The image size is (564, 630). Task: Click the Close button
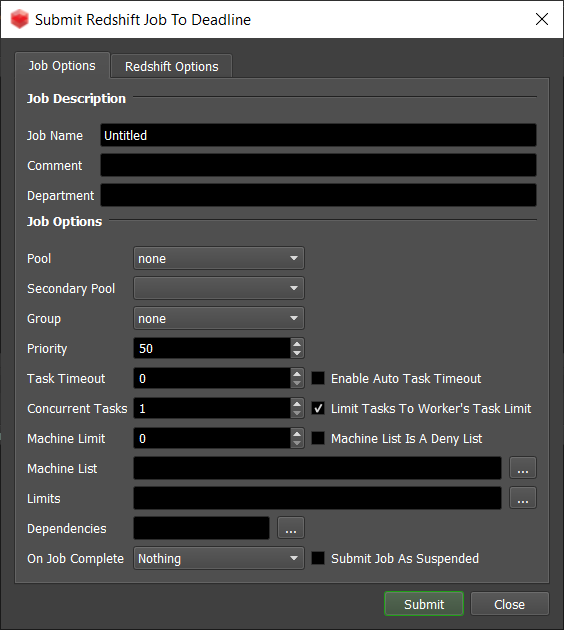(509, 604)
